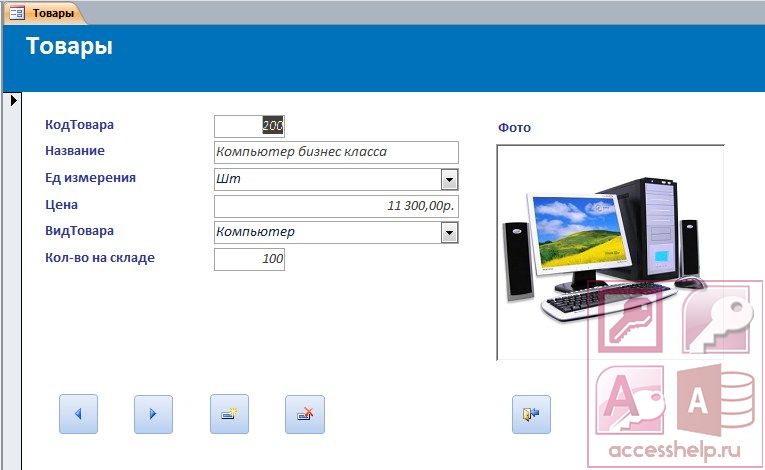
Task: Click the Кол-во на складе field with 100
Action: pos(249,259)
